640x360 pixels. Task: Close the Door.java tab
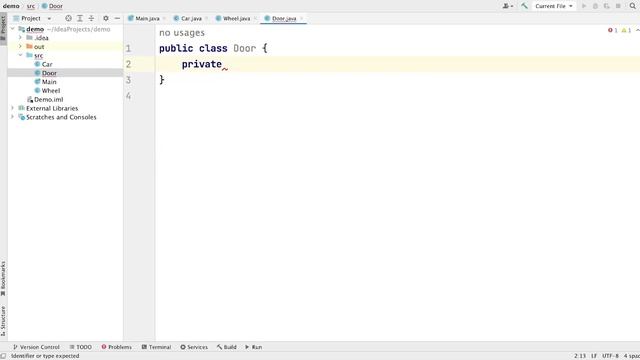pyautogui.click(x=302, y=18)
